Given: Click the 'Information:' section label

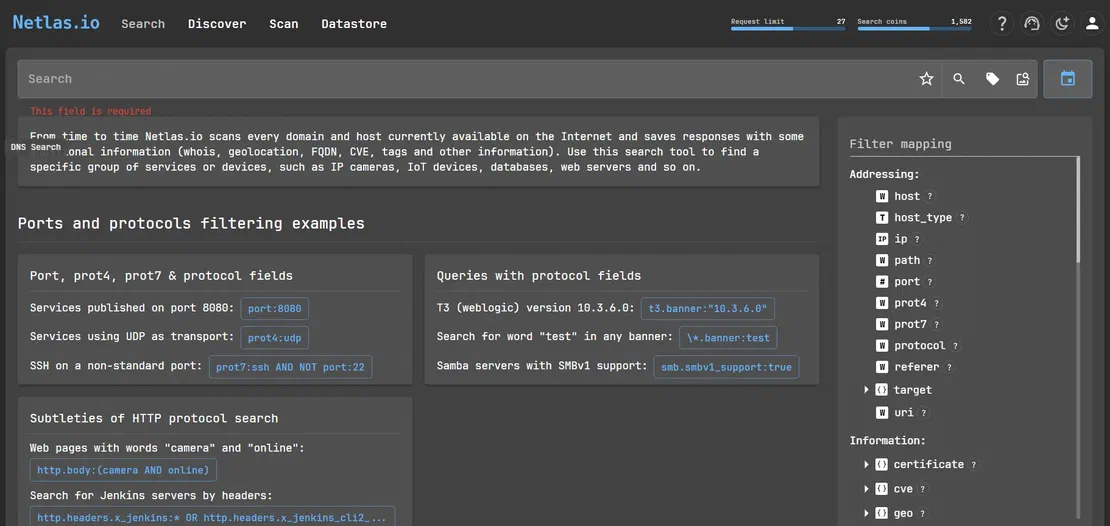Looking at the screenshot, I should [888, 440].
